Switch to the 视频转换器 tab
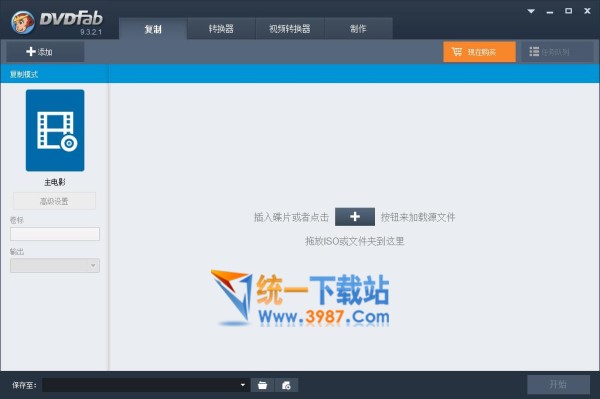 point(290,29)
